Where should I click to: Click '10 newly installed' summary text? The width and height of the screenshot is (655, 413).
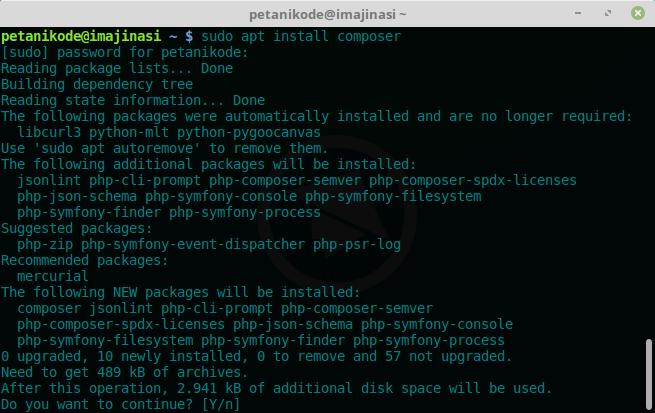(x=169, y=356)
